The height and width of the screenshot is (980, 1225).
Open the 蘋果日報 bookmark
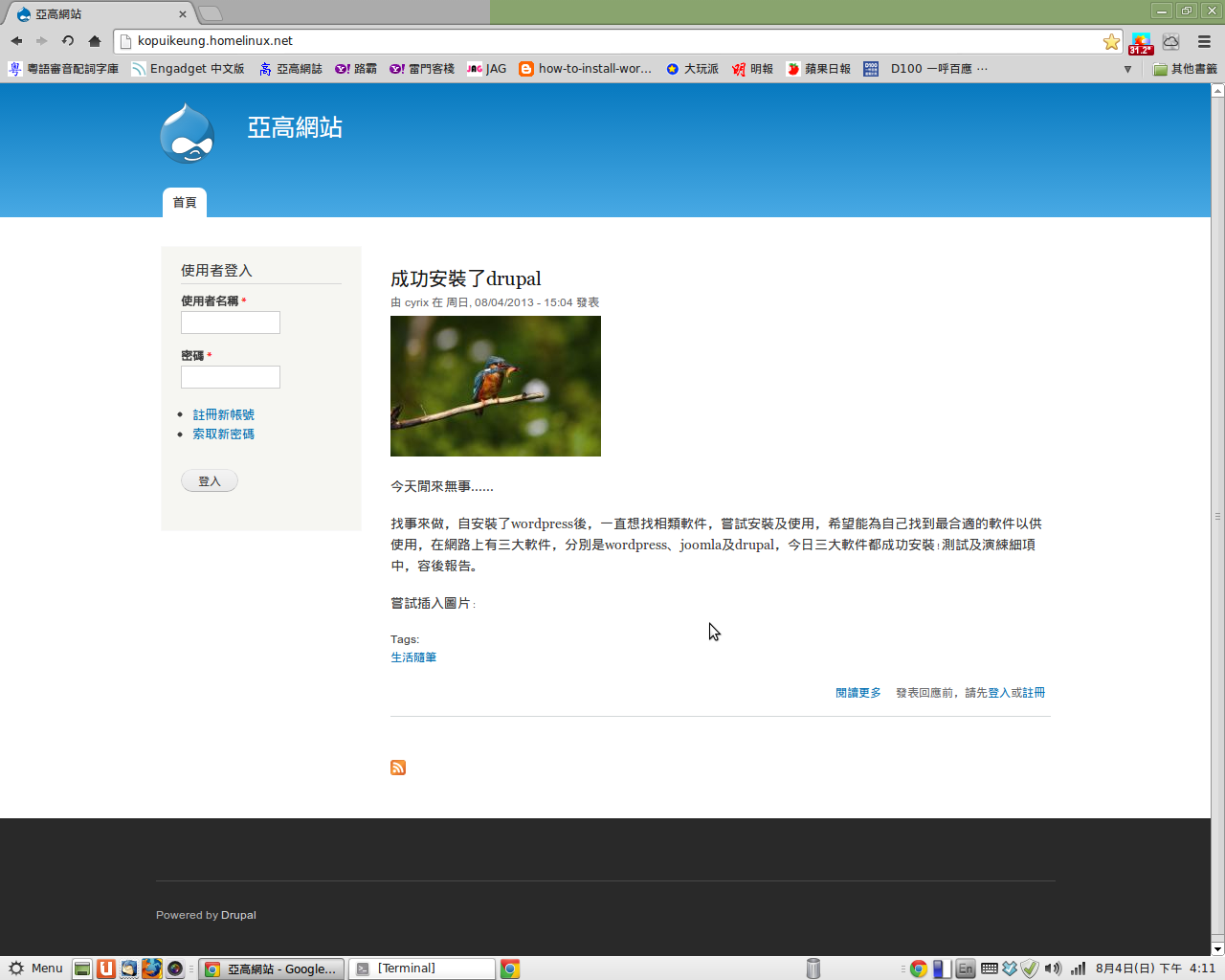[x=818, y=69]
